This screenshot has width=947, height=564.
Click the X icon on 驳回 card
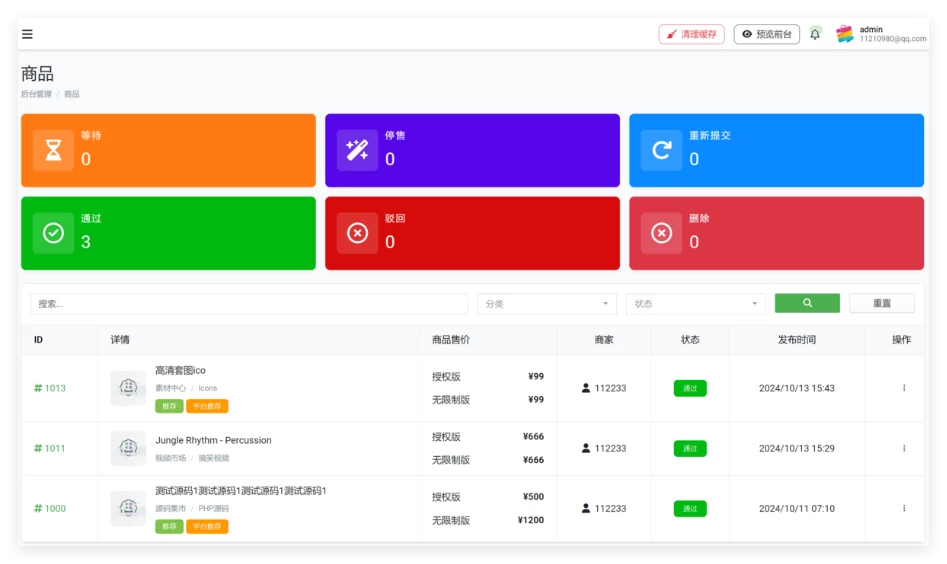(357, 233)
